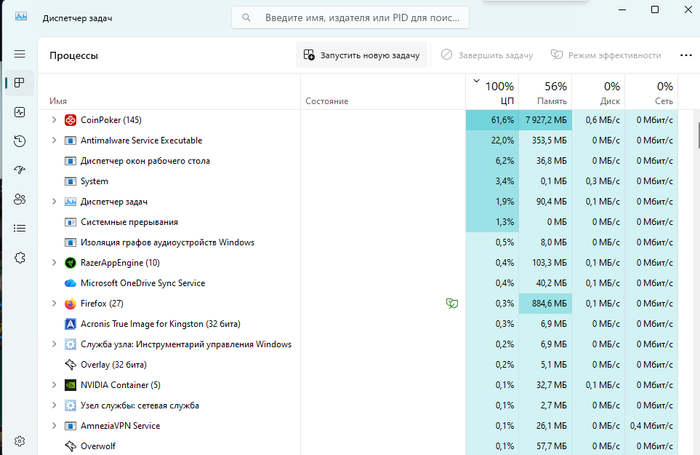Expand the RazerAppEngine process group
The width and height of the screenshot is (700, 455).
click(x=54, y=263)
